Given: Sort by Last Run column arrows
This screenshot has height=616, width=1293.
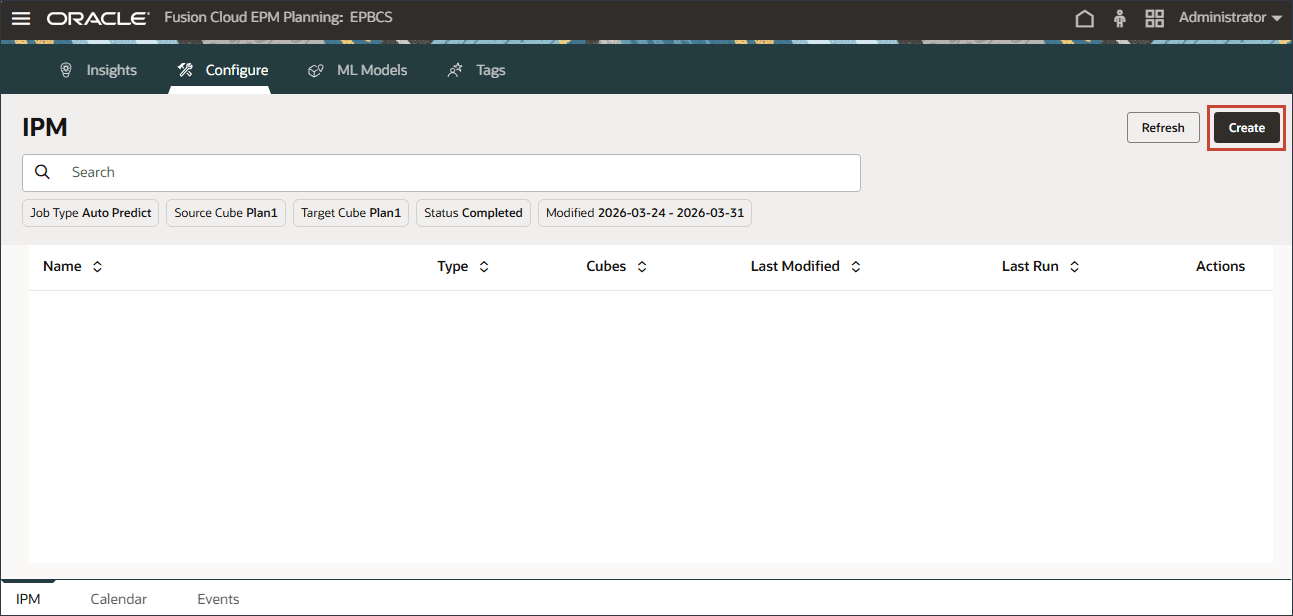Looking at the screenshot, I should pos(1074,267).
